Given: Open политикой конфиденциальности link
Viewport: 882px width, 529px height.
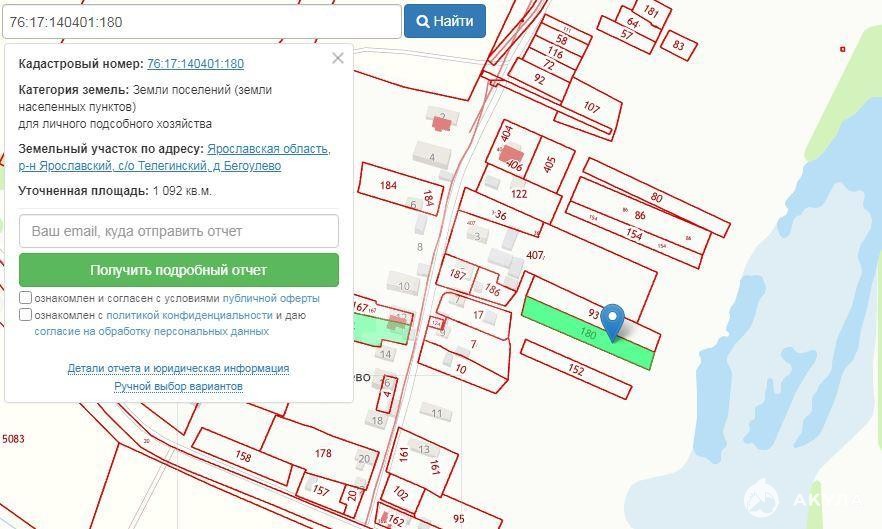Looking at the screenshot, I should 189,315.
